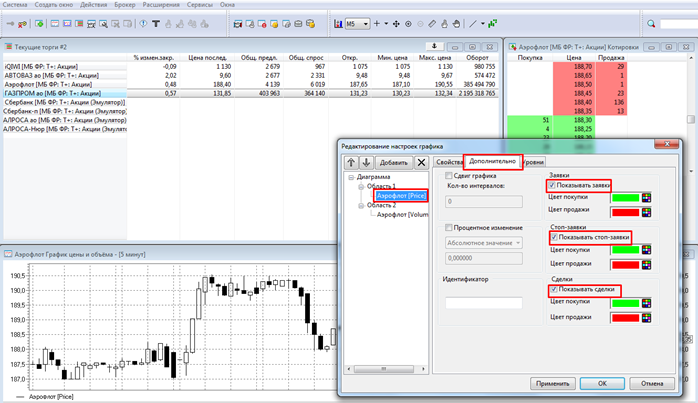The height and width of the screenshot is (403, 698).
Task: Click the Отмена button
Action: click(x=652, y=383)
